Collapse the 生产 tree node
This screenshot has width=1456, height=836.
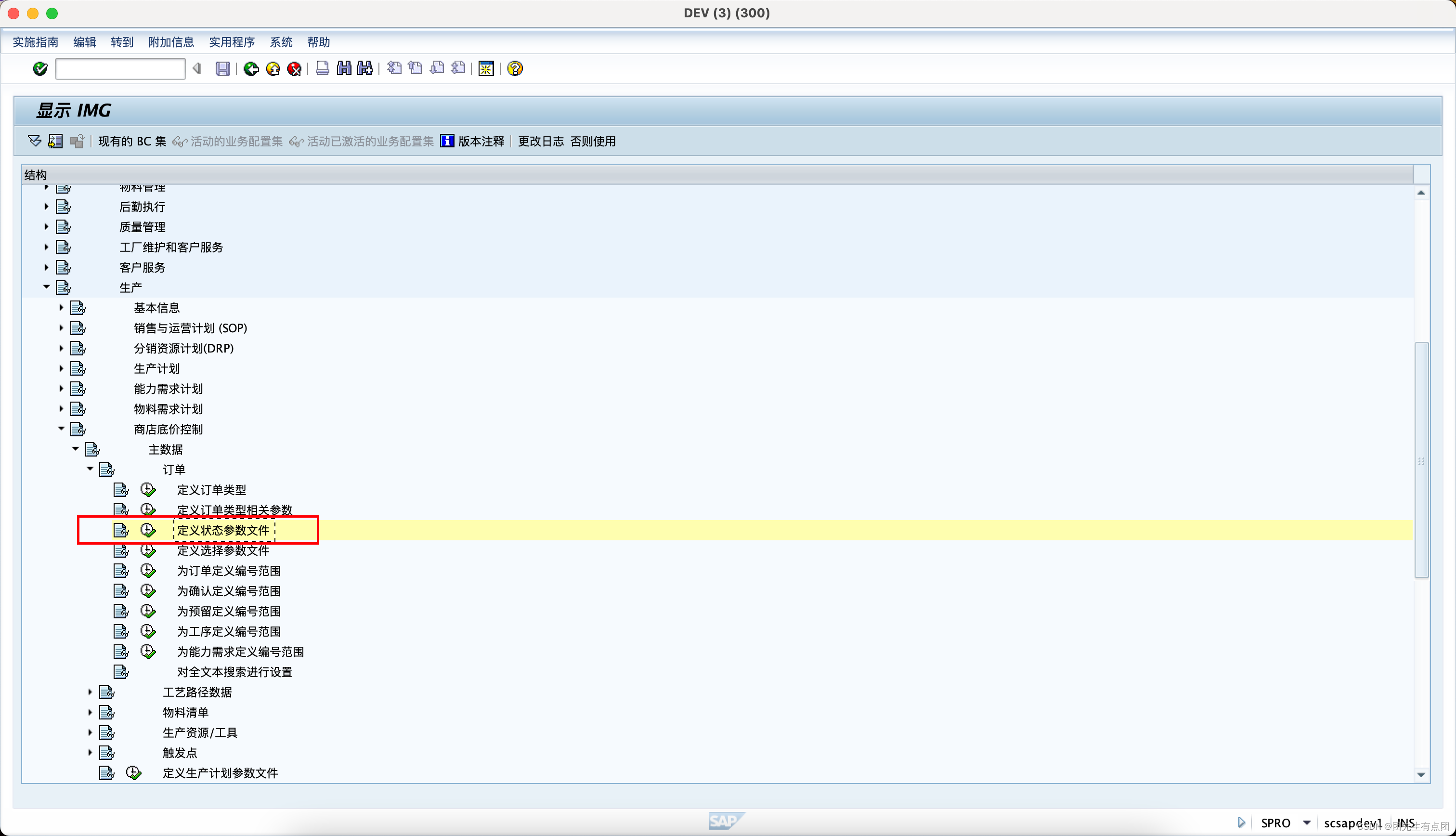[47, 287]
